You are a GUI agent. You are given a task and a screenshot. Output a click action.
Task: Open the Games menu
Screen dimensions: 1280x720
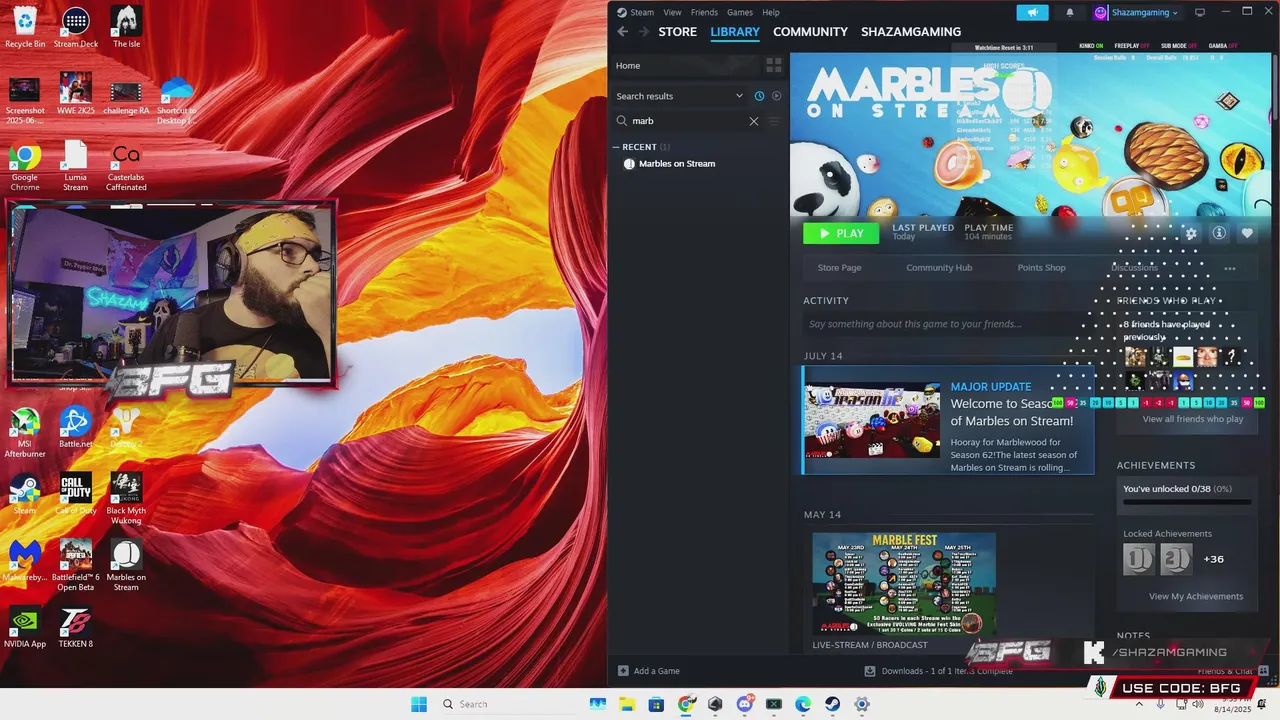click(740, 12)
